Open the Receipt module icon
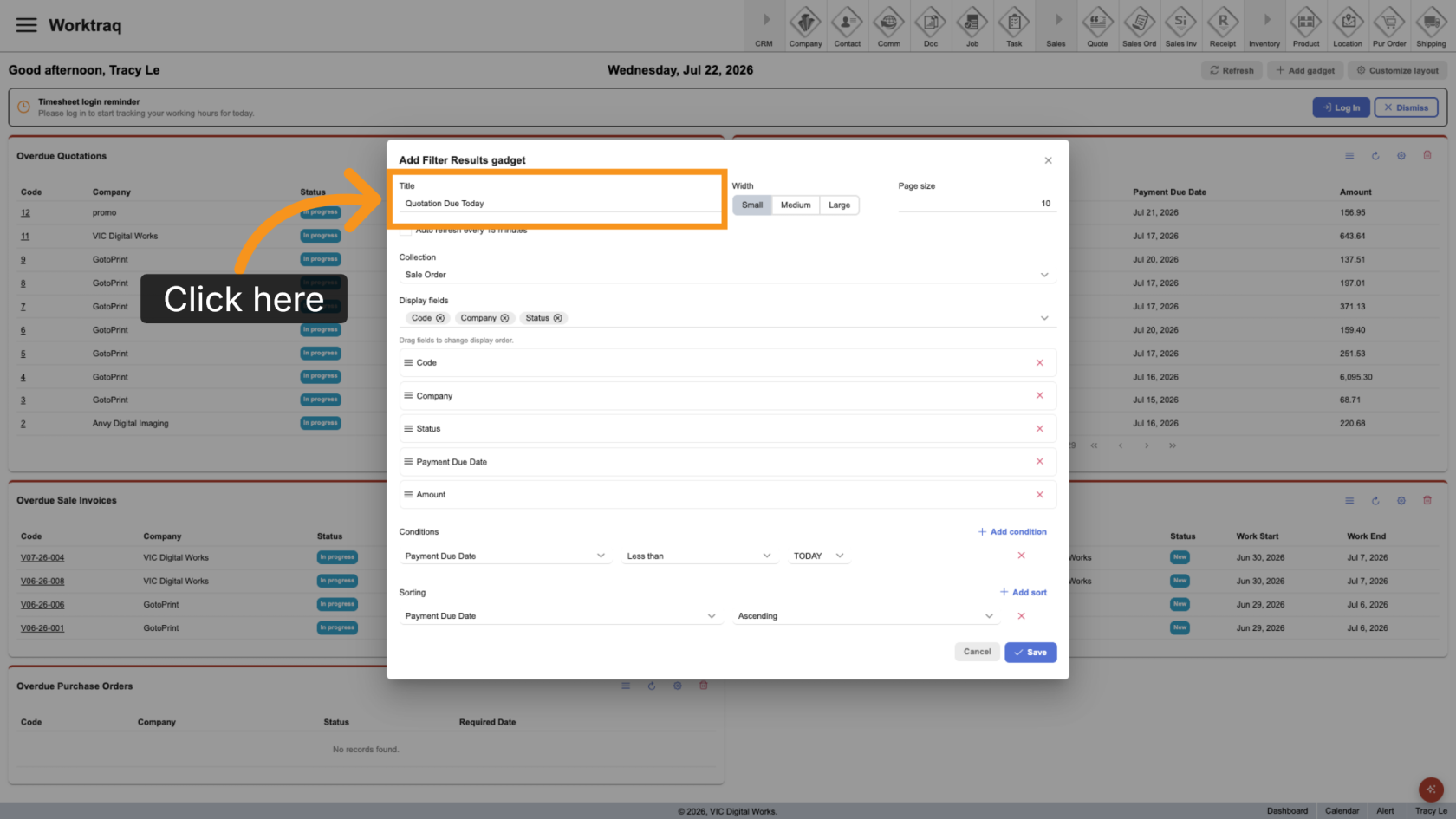This screenshot has width=1456, height=819. point(1222,26)
